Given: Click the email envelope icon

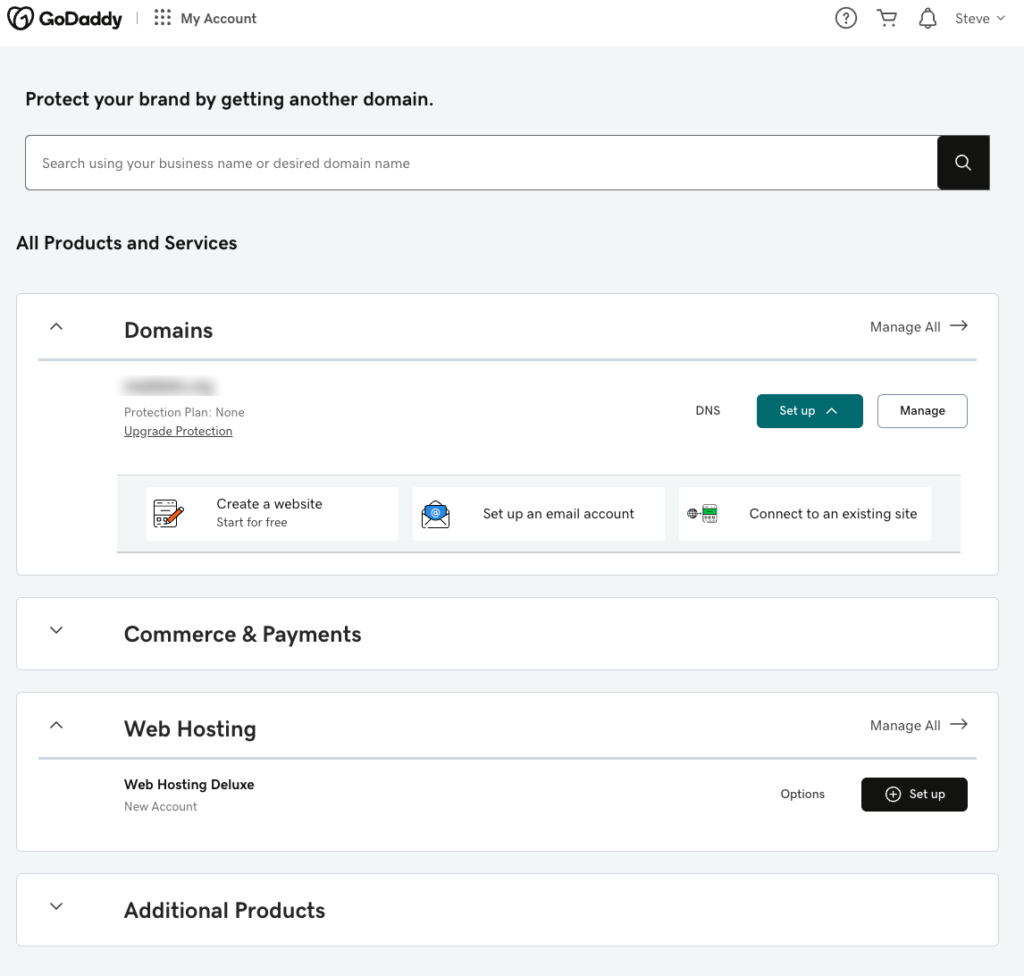Looking at the screenshot, I should point(436,514).
